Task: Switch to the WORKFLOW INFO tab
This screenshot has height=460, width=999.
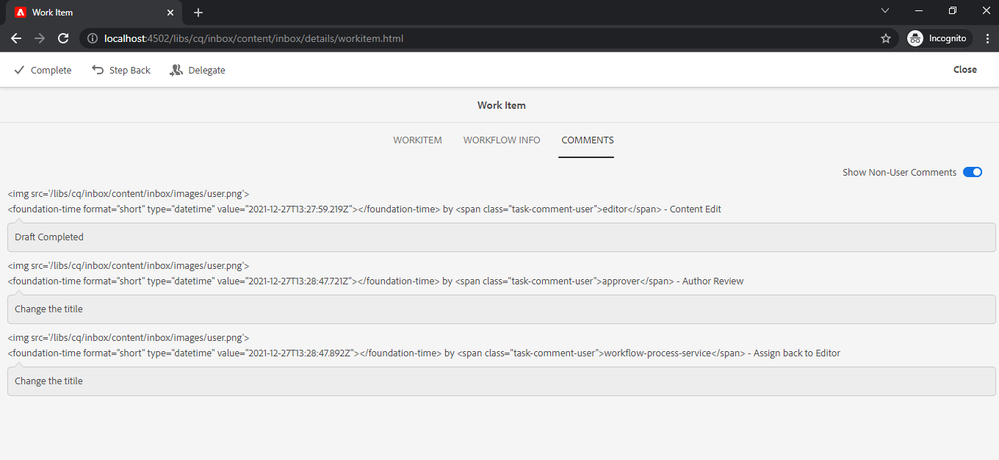Action: 501,140
